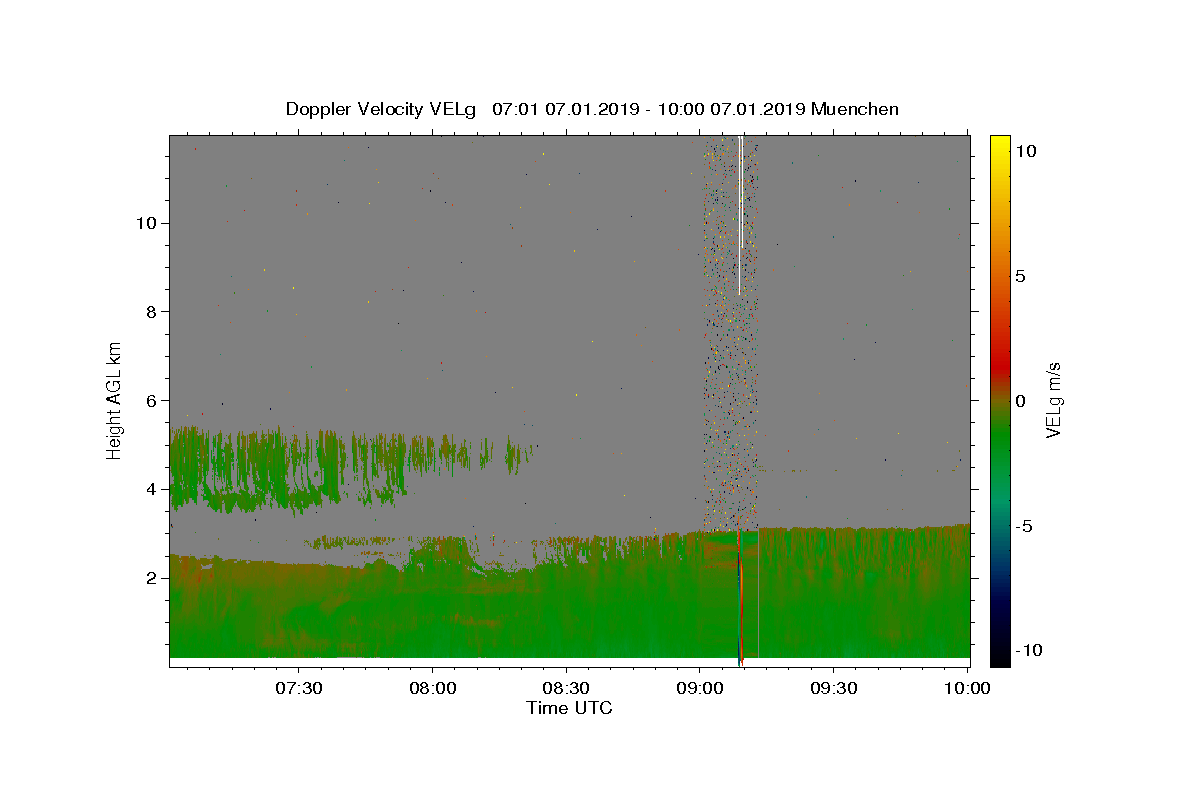Click the 07:30 time tick label
1200x800 pixels.
[x=299, y=688]
